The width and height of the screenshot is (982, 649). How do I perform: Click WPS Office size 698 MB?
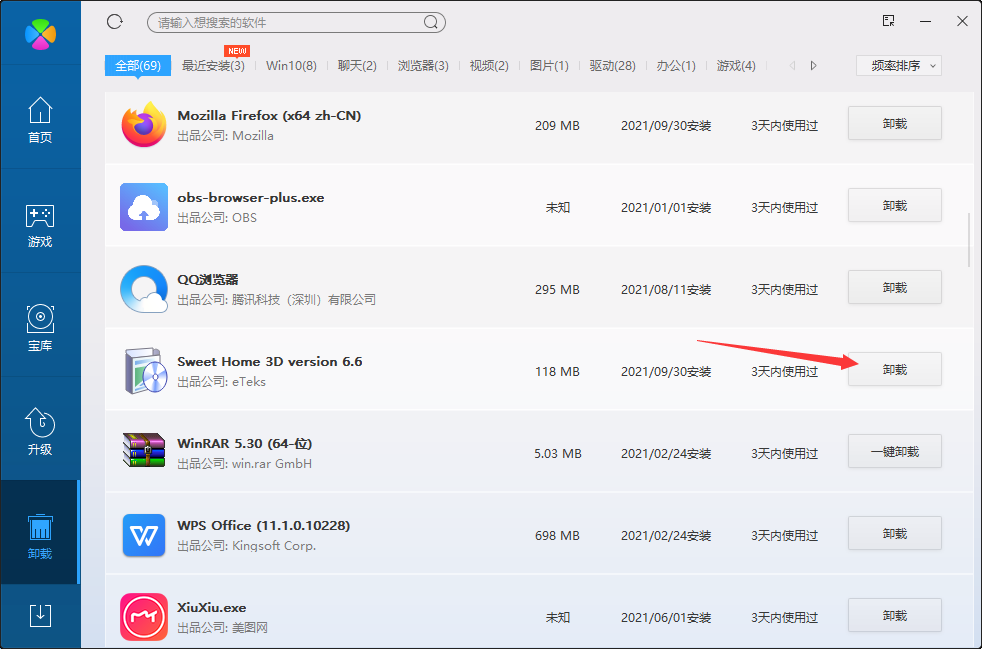coord(557,536)
